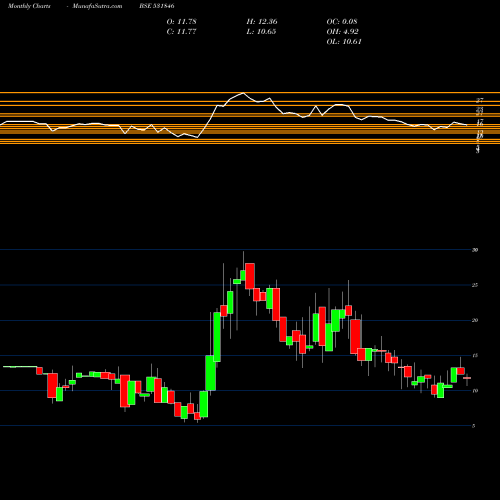Click the low value "L: 10.65"

(261, 32)
